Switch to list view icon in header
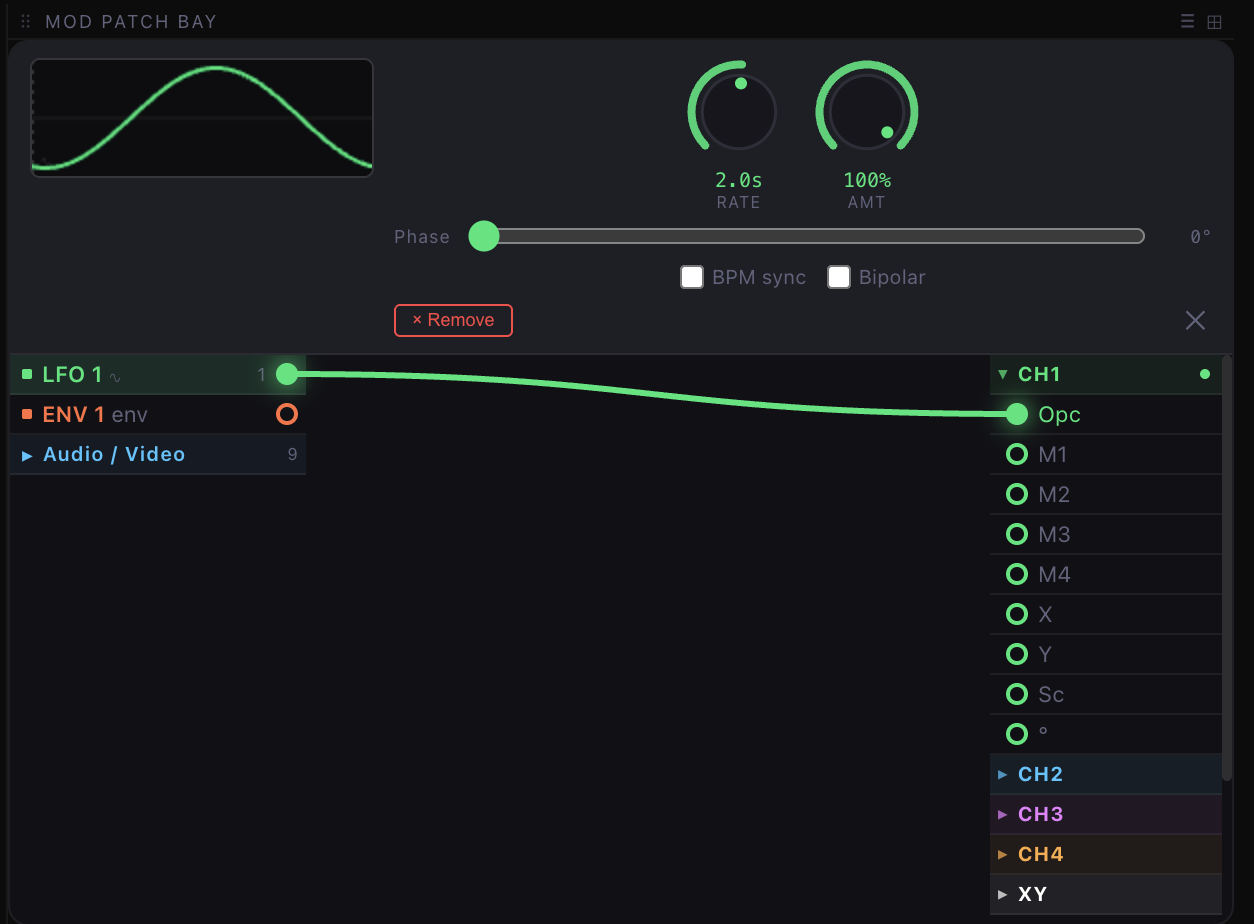Screen dimensions: 1254x924 [x=1187, y=21]
